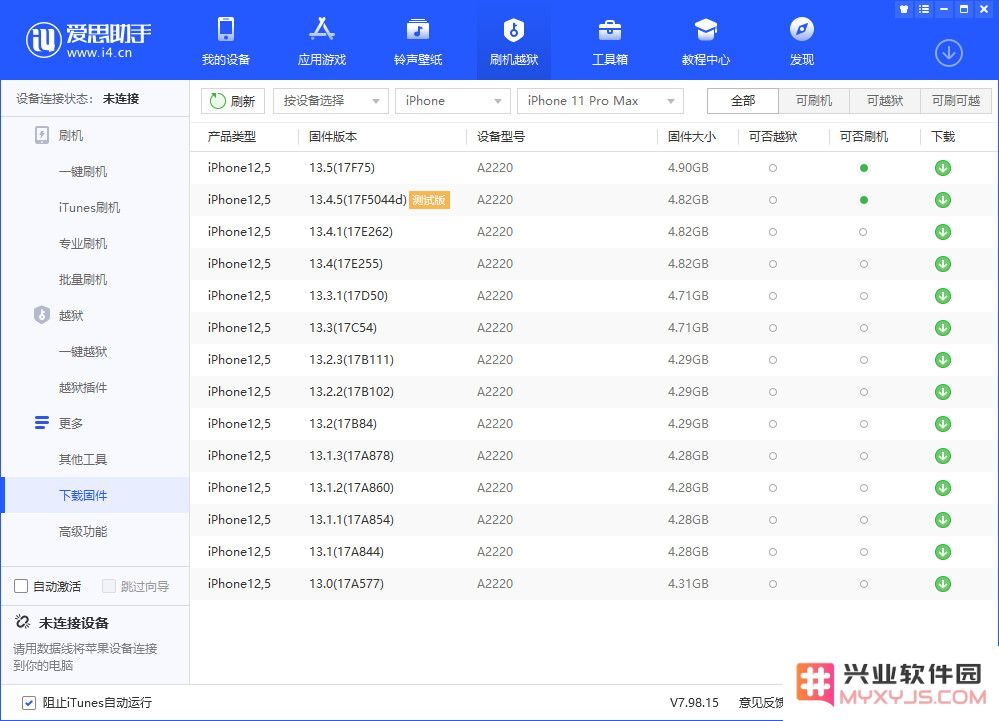999x721 pixels.
Task: Open the iPhone device type dropdown
Action: point(452,101)
